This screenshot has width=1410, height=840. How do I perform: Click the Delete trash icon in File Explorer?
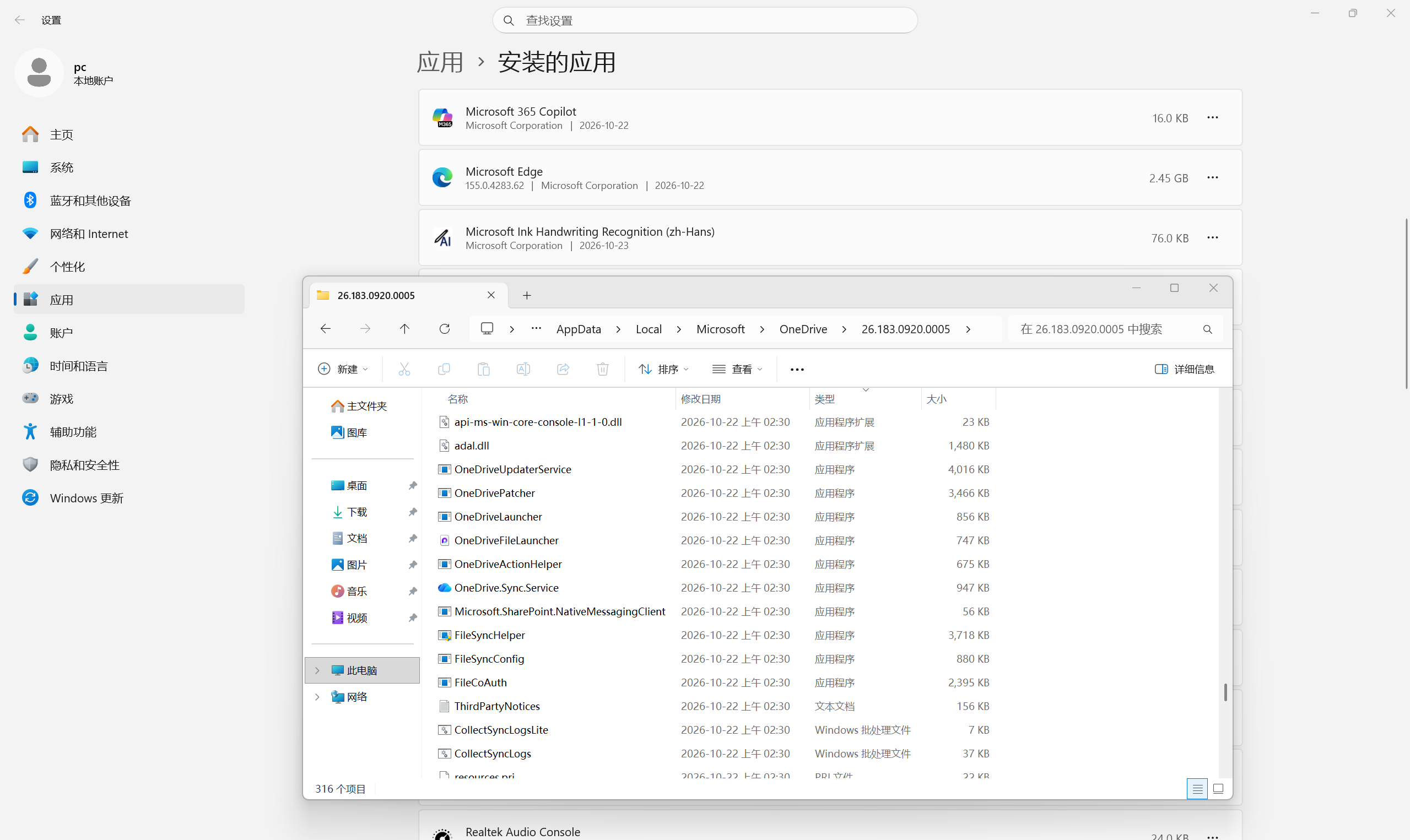(x=603, y=369)
